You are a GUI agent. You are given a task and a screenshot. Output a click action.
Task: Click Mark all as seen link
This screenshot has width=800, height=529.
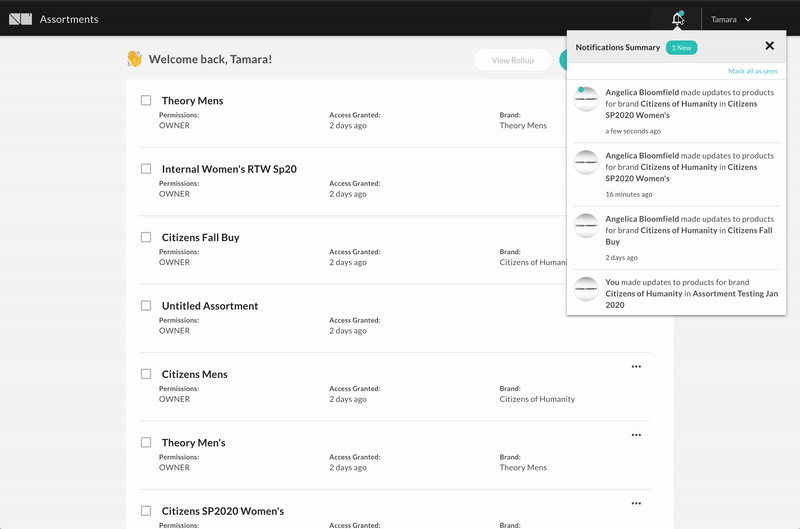[x=753, y=71]
